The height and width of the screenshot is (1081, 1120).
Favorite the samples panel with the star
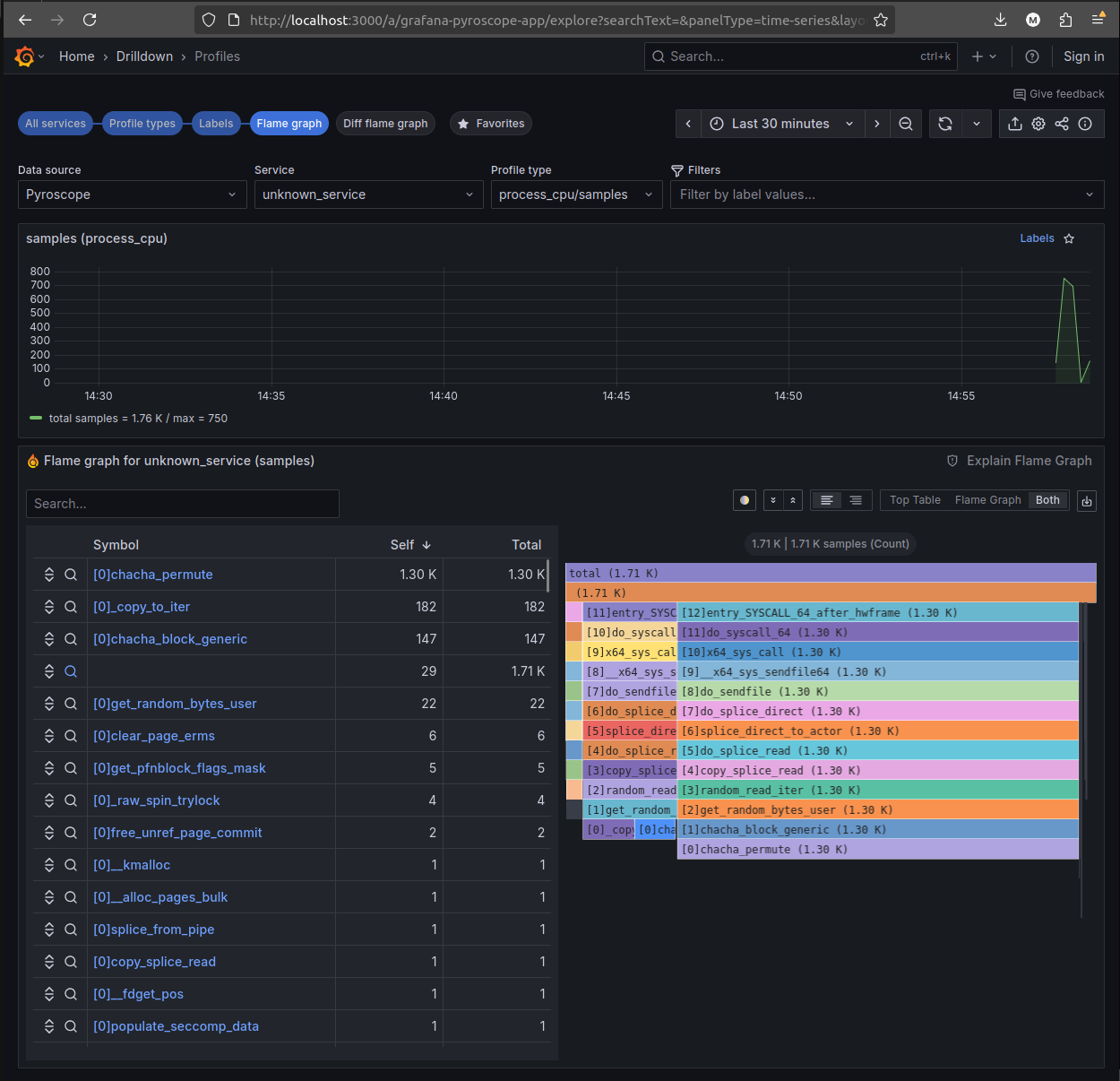(x=1069, y=238)
